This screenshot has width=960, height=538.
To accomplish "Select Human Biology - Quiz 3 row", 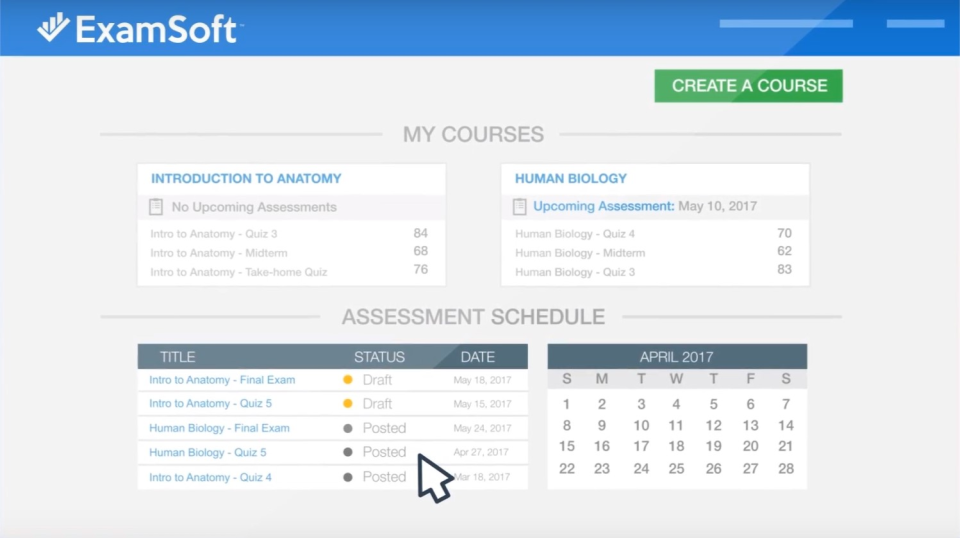I will pos(654,272).
